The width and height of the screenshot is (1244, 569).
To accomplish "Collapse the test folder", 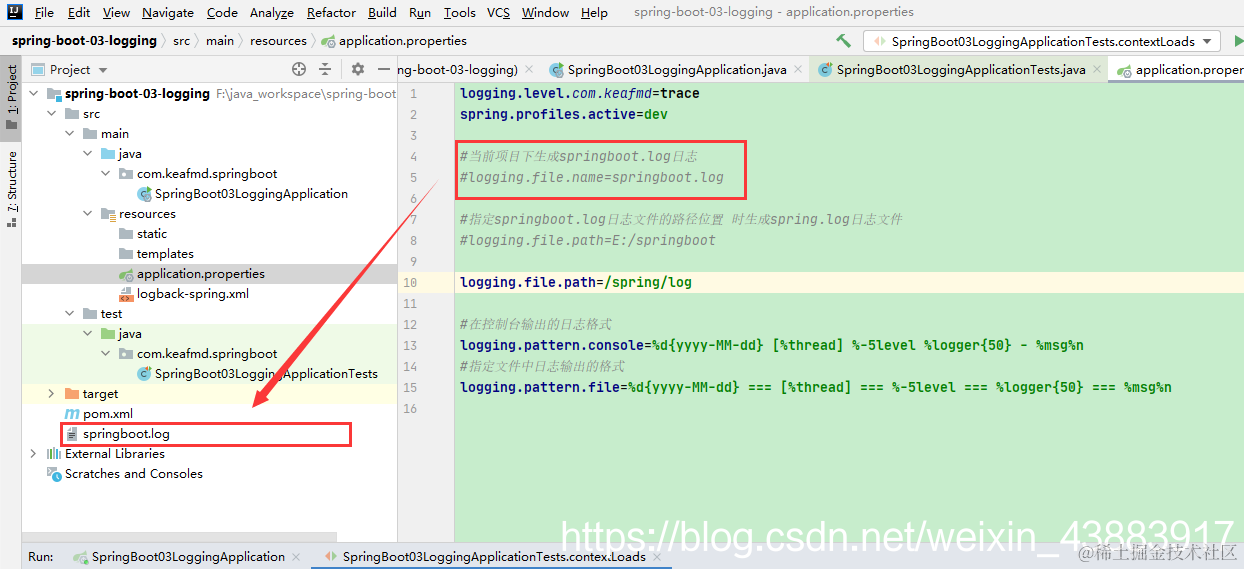I will click(x=70, y=314).
